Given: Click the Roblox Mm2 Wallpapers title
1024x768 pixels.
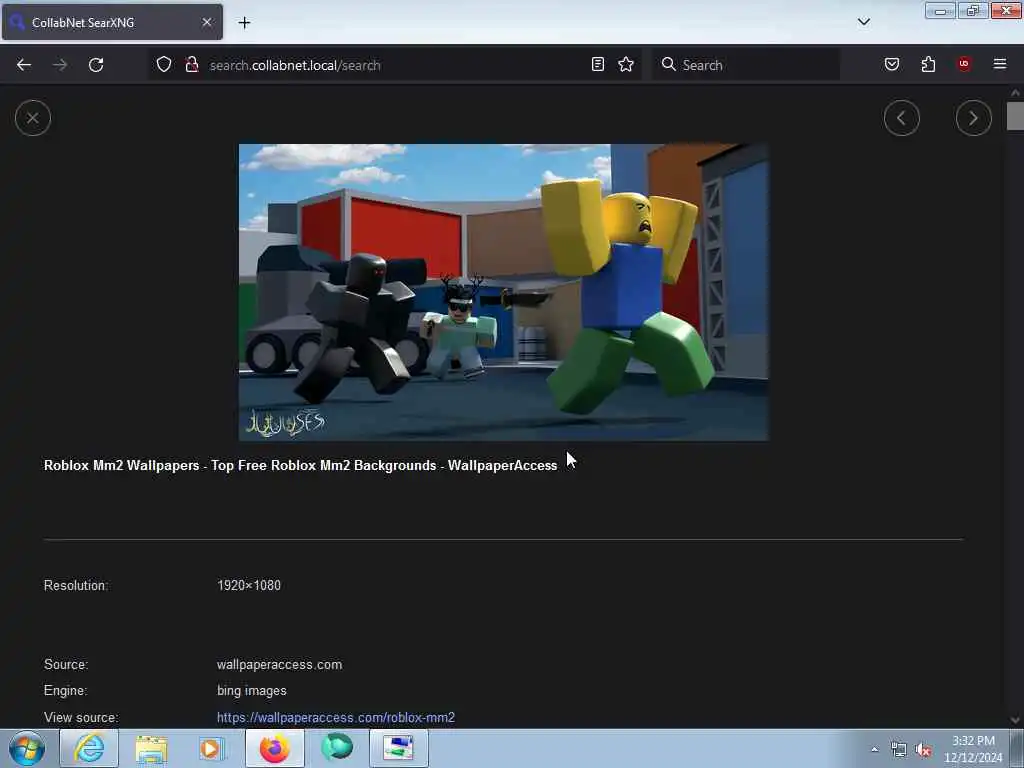Looking at the screenshot, I should [x=300, y=465].
